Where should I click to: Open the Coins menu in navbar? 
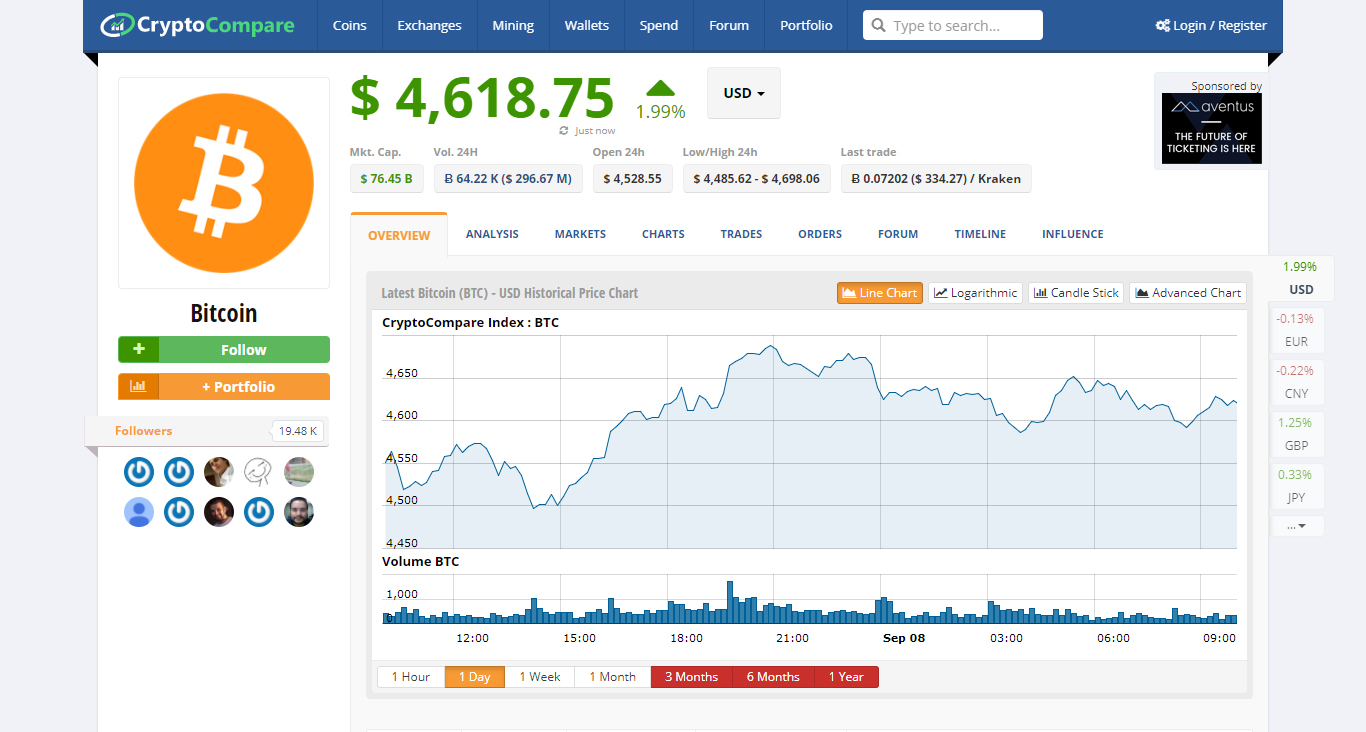(x=350, y=26)
